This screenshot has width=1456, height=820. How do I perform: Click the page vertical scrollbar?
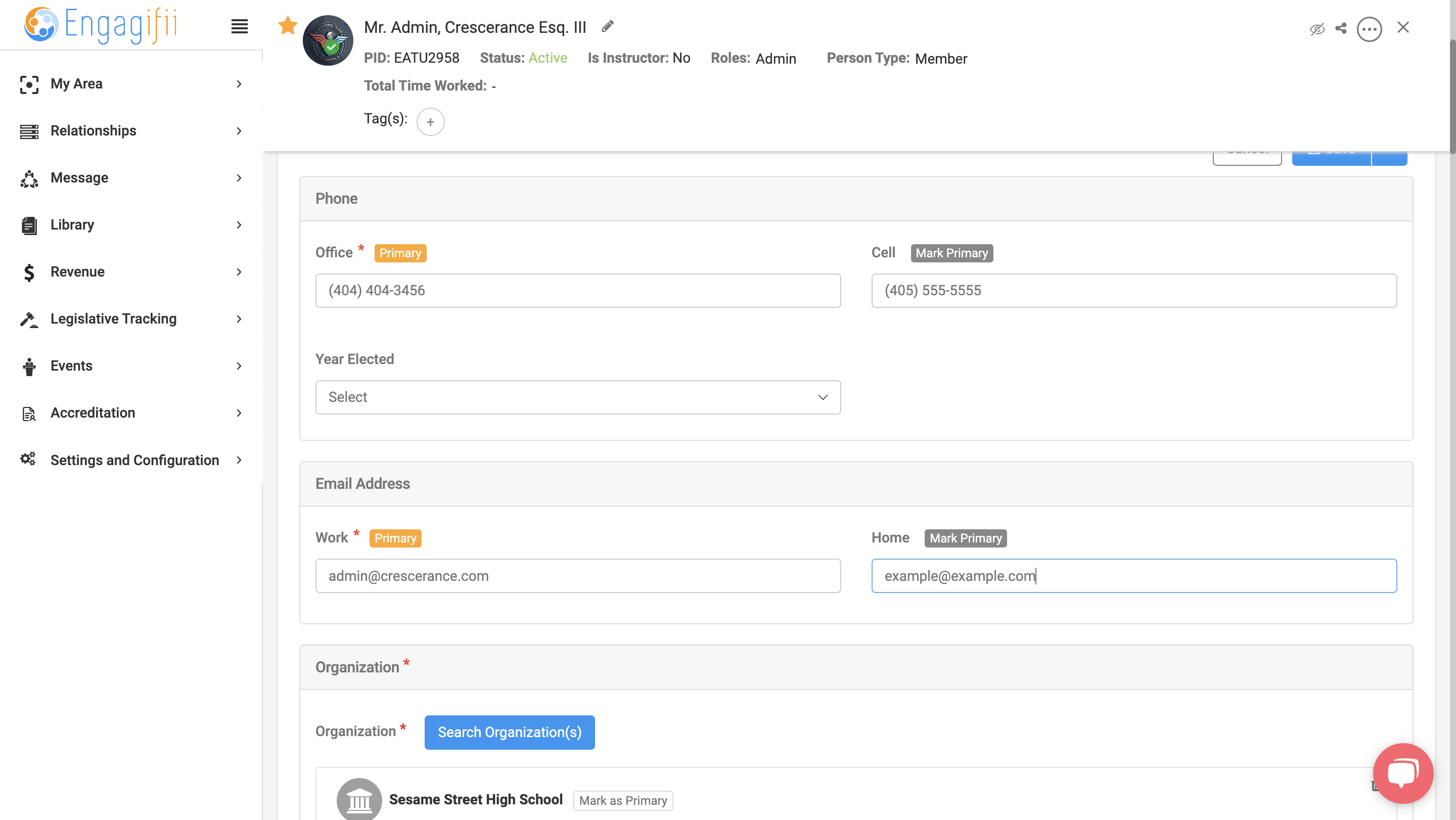(x=1451, y=96)
